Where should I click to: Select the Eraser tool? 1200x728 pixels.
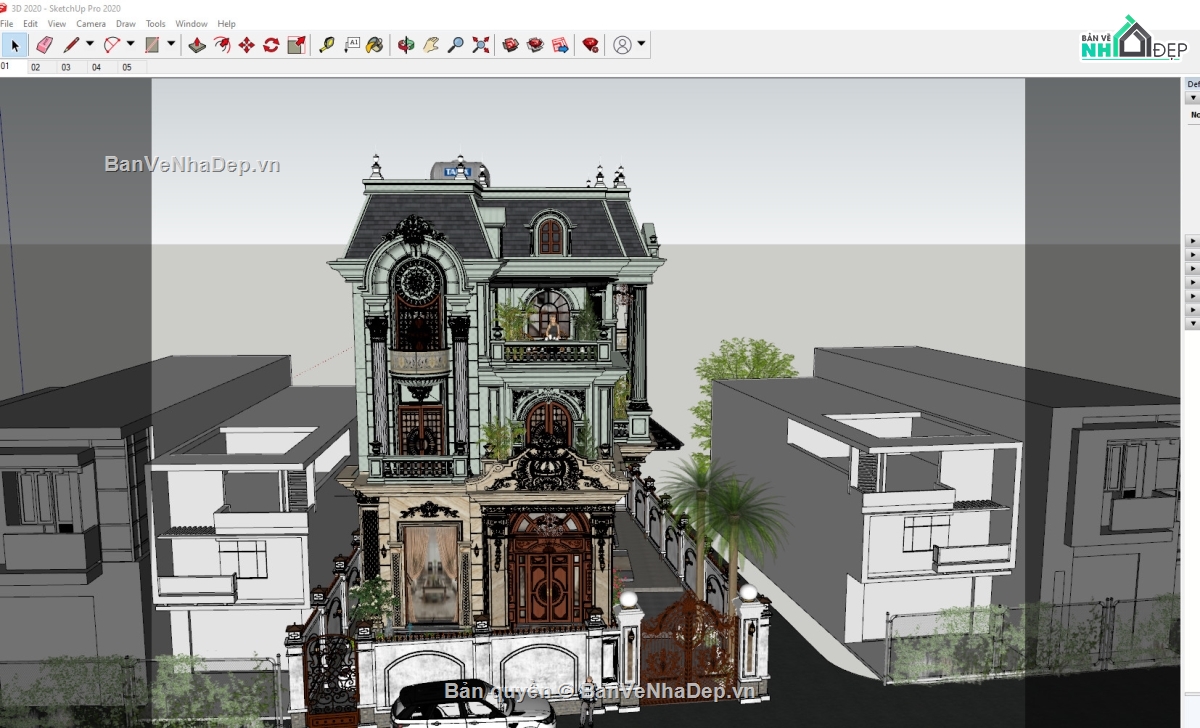click(44, 45)
